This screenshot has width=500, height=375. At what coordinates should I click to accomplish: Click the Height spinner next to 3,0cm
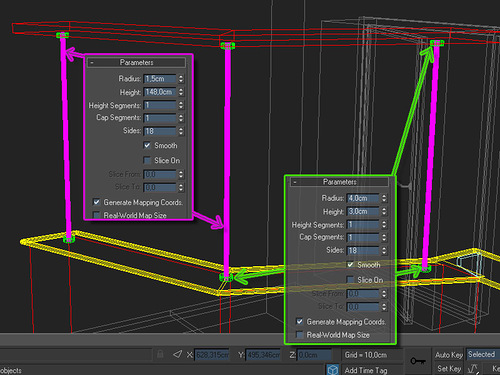pyautogui.click(x=384, y=211)
